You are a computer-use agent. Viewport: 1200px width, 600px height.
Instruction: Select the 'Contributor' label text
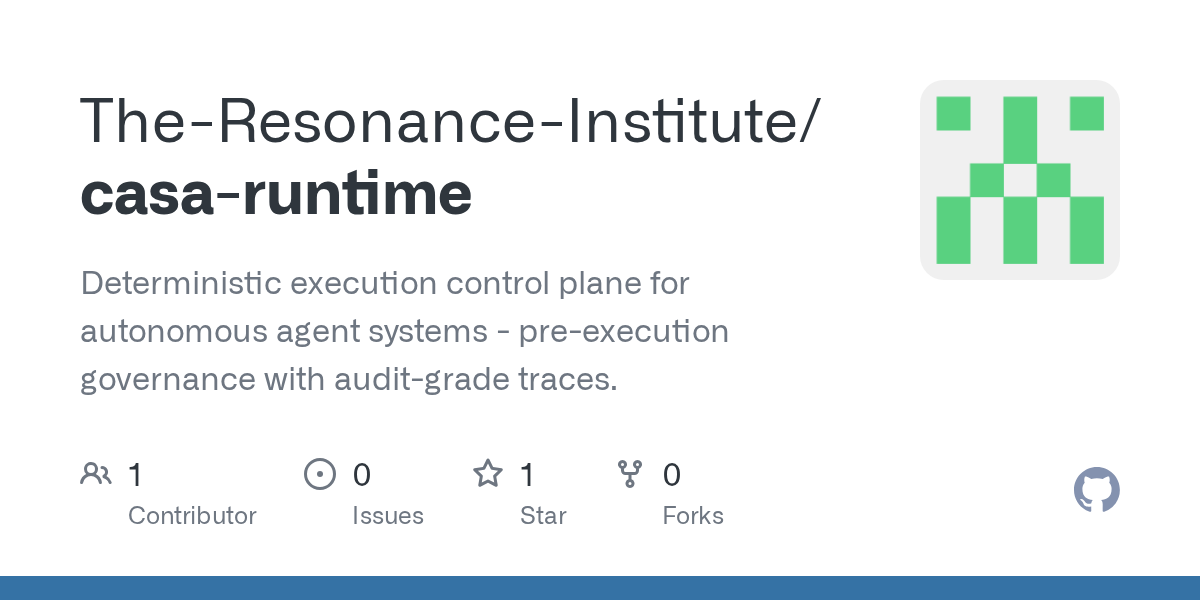click(x=192, y=516)
